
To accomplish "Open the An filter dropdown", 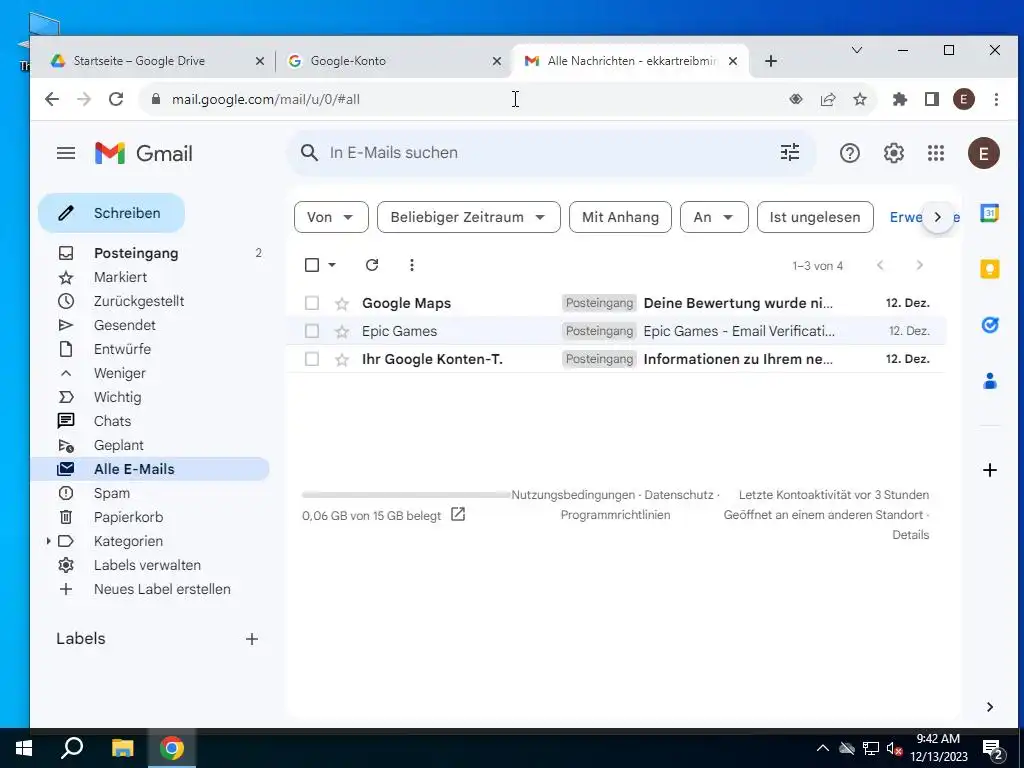I will [x=714, y=217].
